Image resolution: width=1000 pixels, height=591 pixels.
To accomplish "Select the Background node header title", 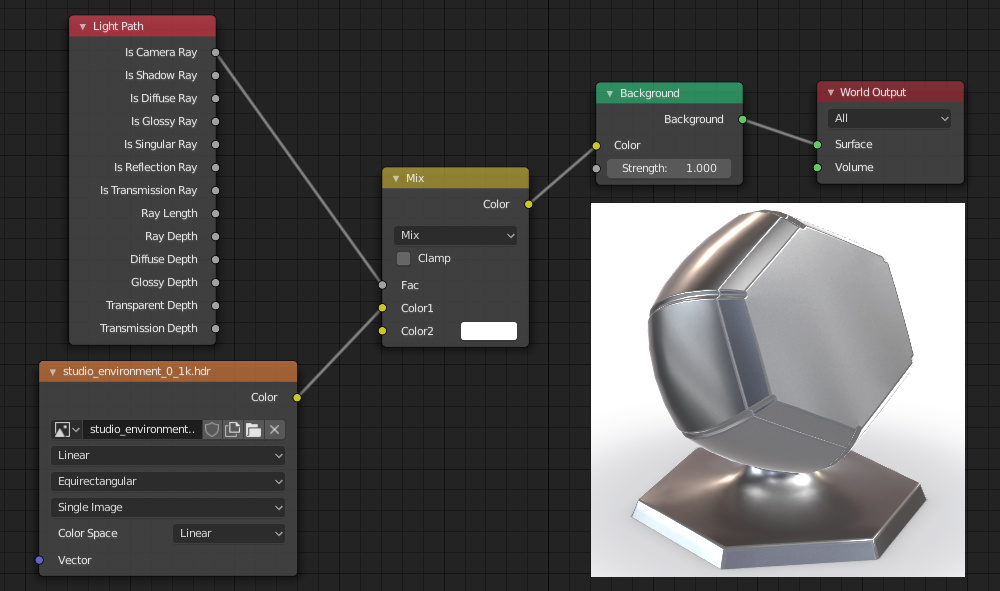I will [x=650, y=93].
